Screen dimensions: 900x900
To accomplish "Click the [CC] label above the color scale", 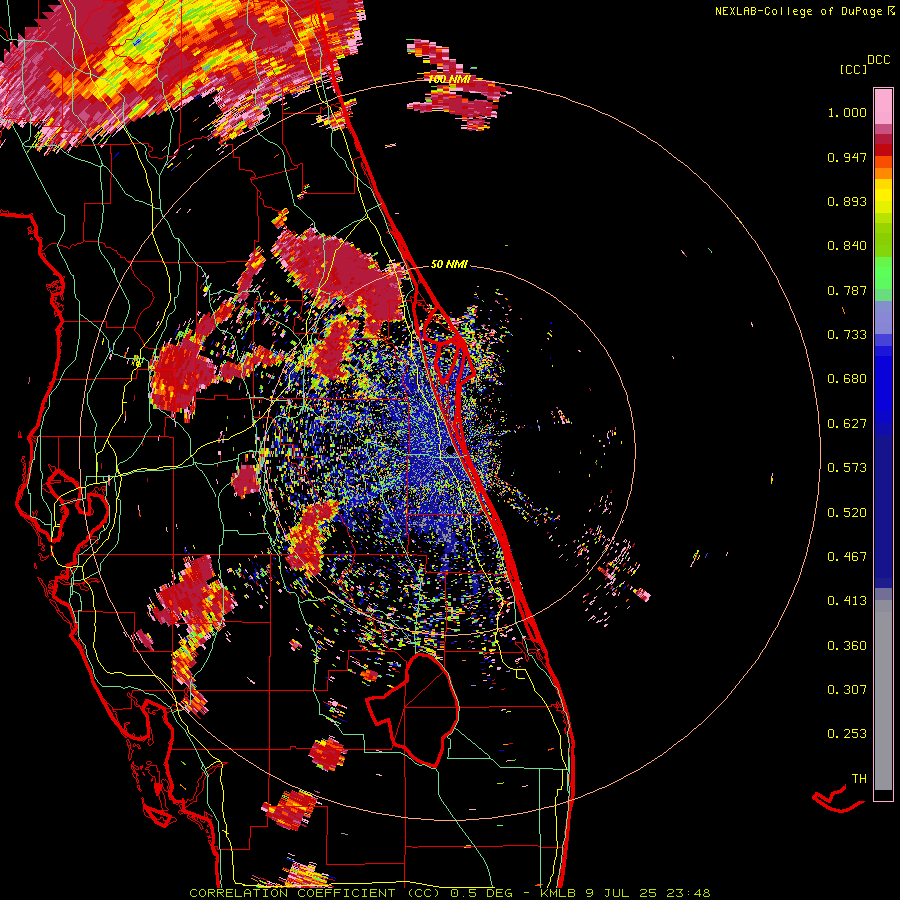I will tap(854, 69).
